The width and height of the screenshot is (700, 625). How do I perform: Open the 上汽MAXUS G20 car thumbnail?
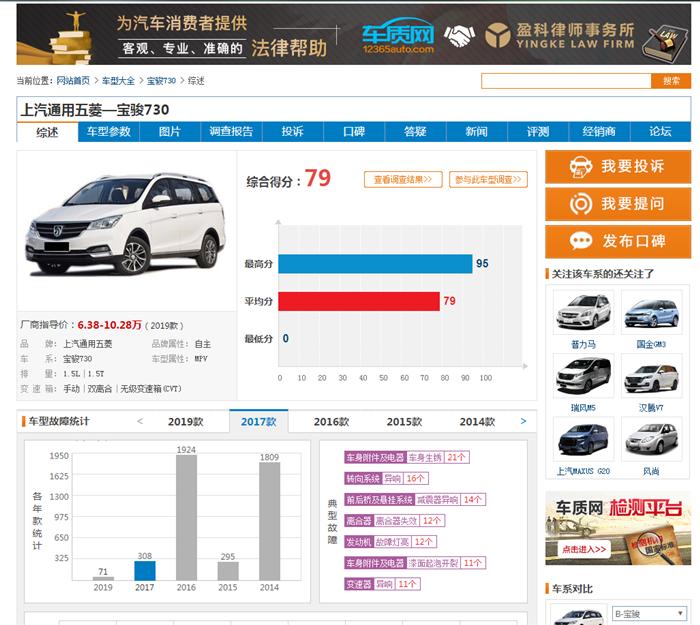click(583, 439)
